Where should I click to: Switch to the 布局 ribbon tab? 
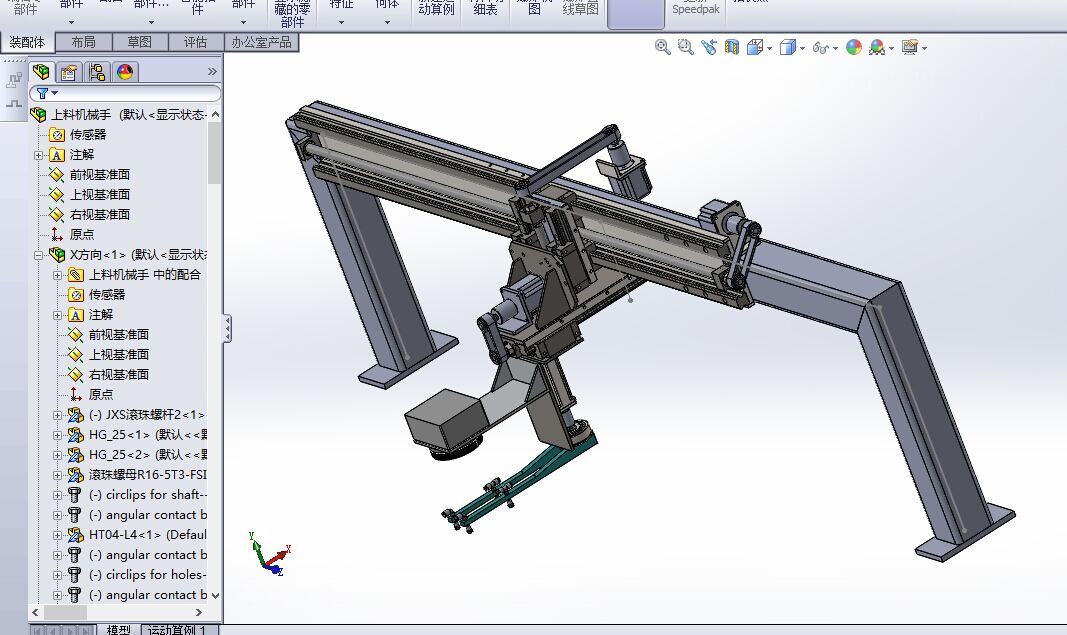84,42
